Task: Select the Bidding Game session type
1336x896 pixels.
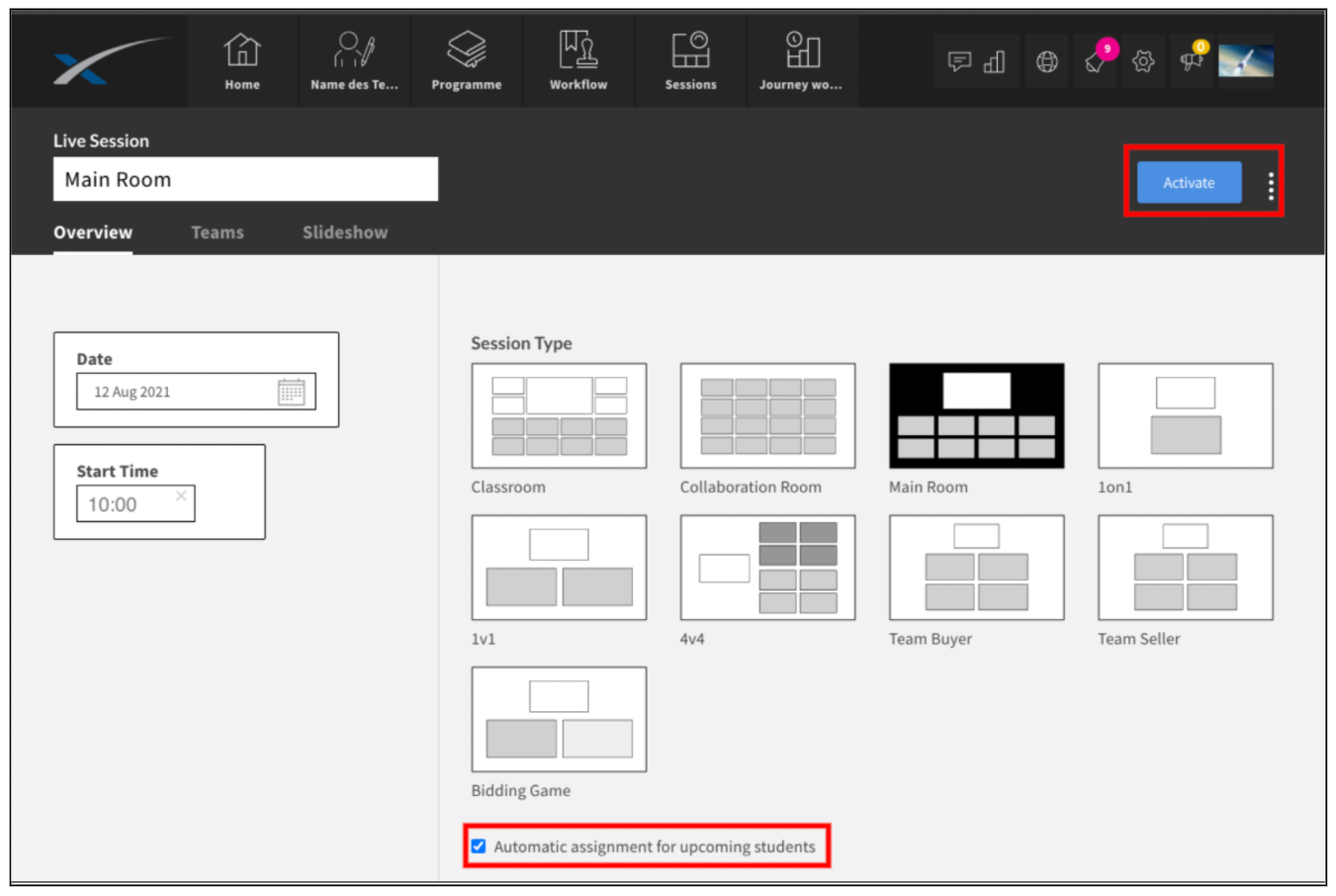Action: coord(559,720)
